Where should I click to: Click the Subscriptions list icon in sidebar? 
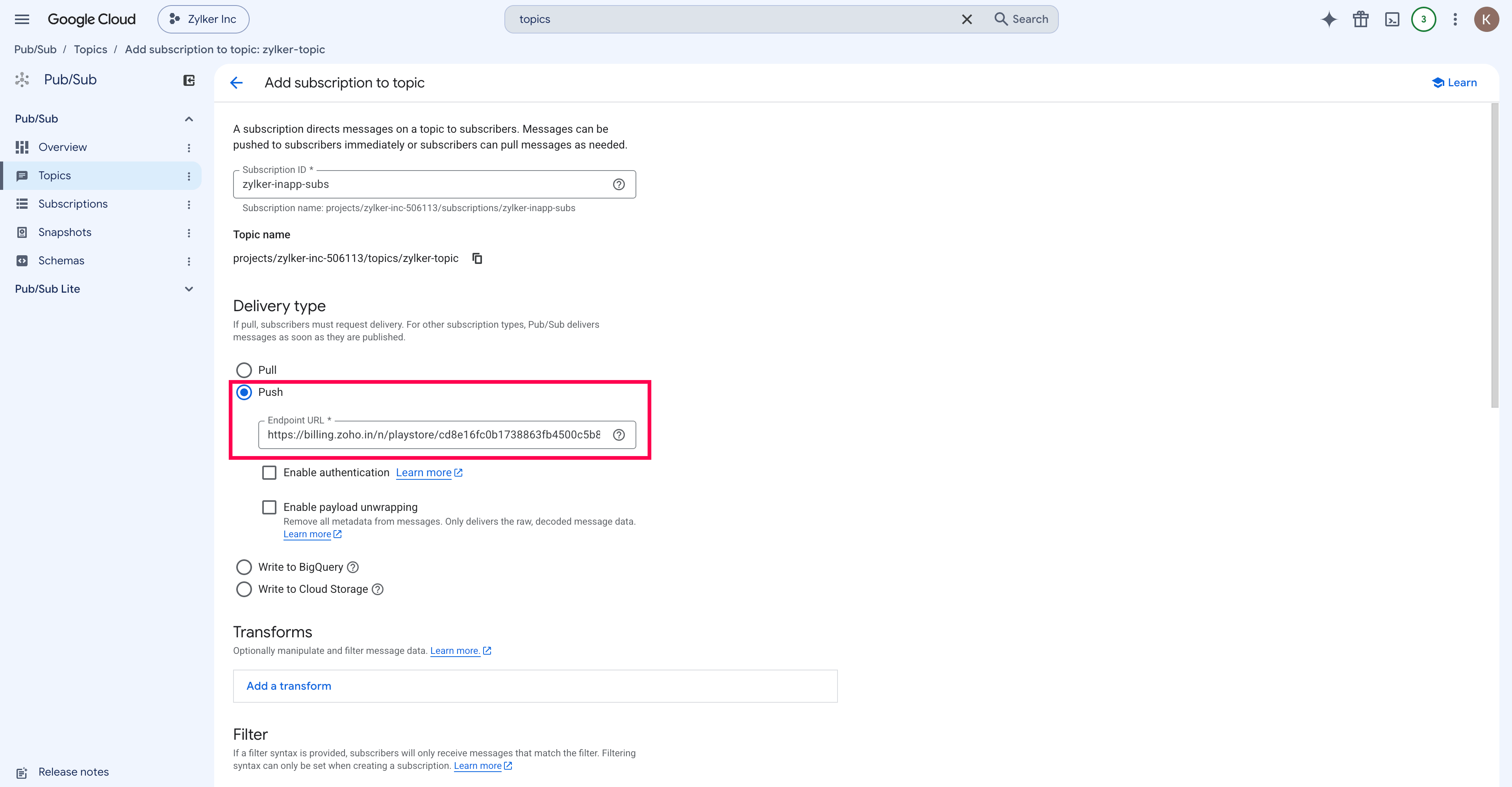pos(22,204)
